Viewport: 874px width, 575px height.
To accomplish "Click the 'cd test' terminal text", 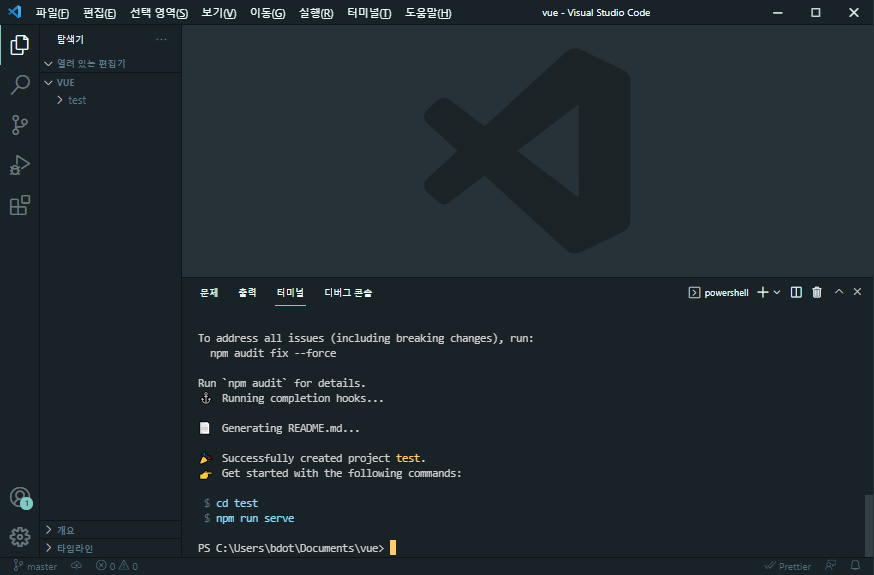I will tap(237, 503).
